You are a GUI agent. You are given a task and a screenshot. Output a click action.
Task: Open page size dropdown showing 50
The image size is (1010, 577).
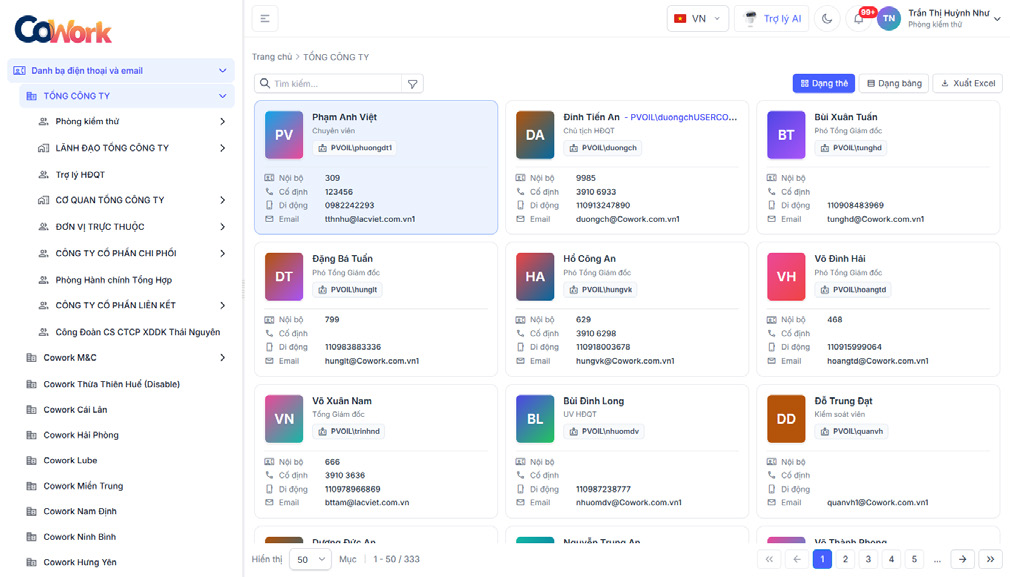(310, 560)
